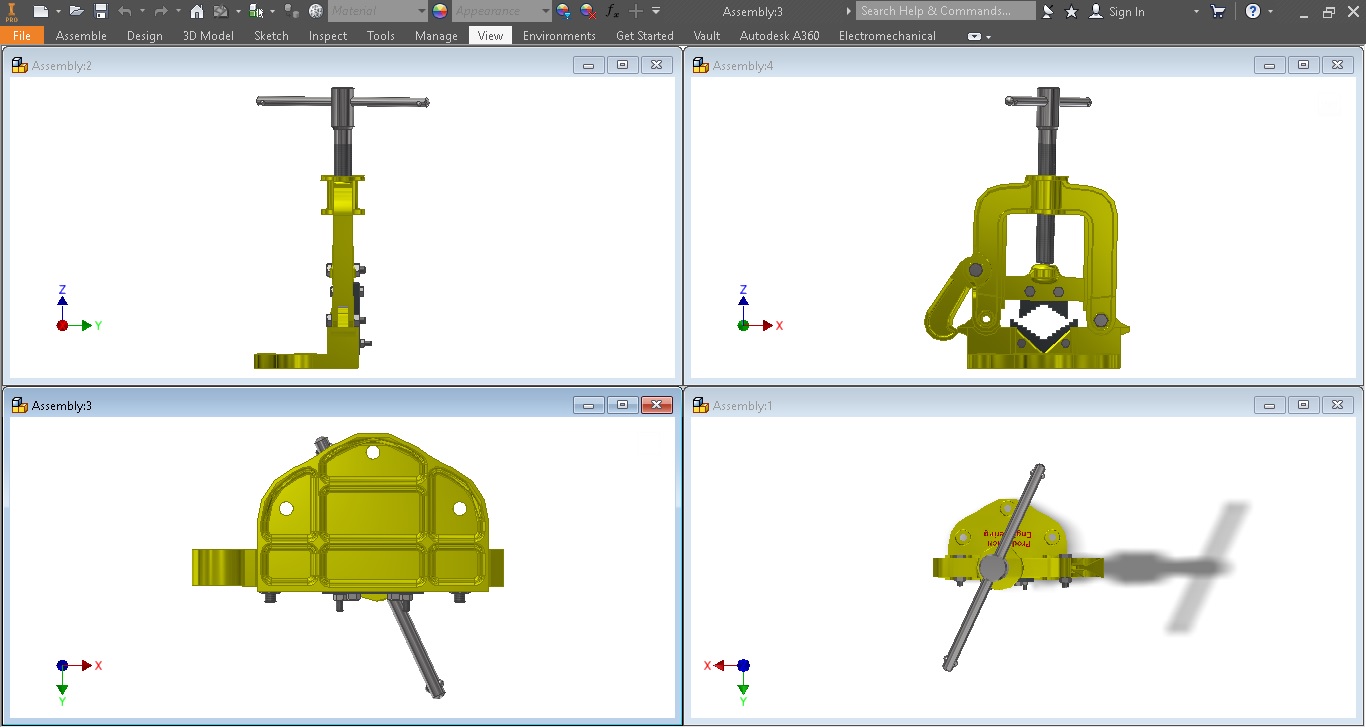The height and width of the screenshot is (728, 1366).
Task: Go to the Inspect tab
Action: (x=328, y=35)
